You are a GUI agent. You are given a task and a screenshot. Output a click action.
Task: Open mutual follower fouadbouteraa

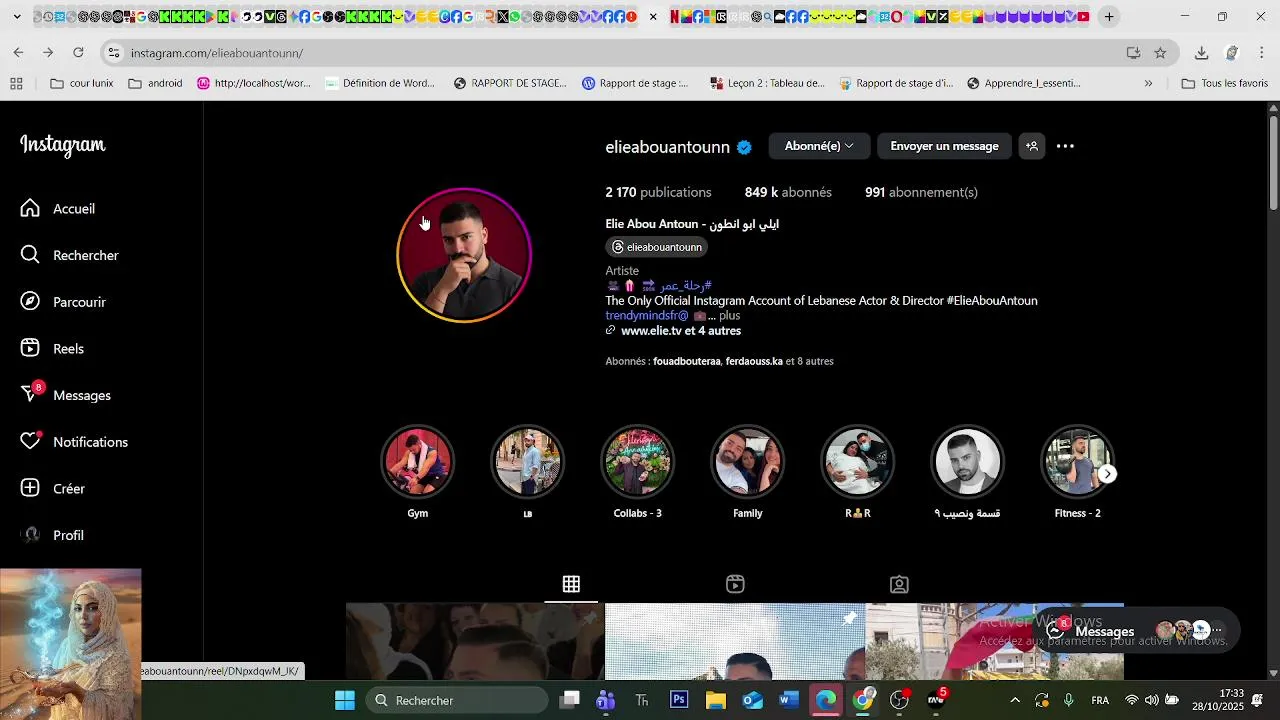point(687,361)
